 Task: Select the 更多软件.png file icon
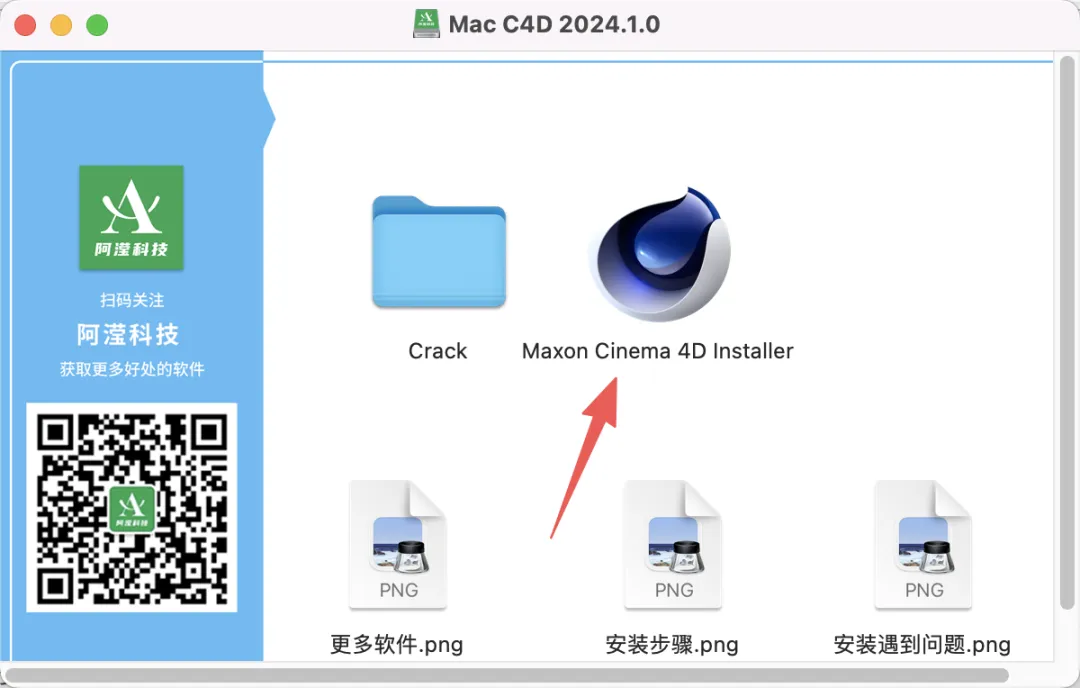(398, 545)
